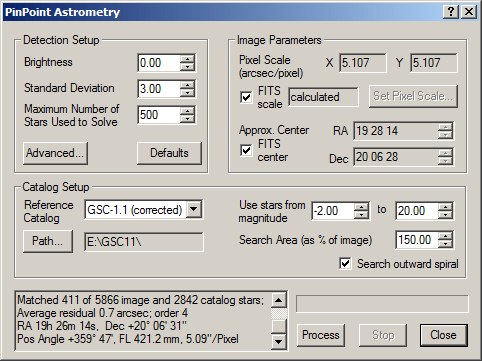Click the RA field's down arrow
The height and width of the screenshot is (361, 482).
[x=445, y=134]
